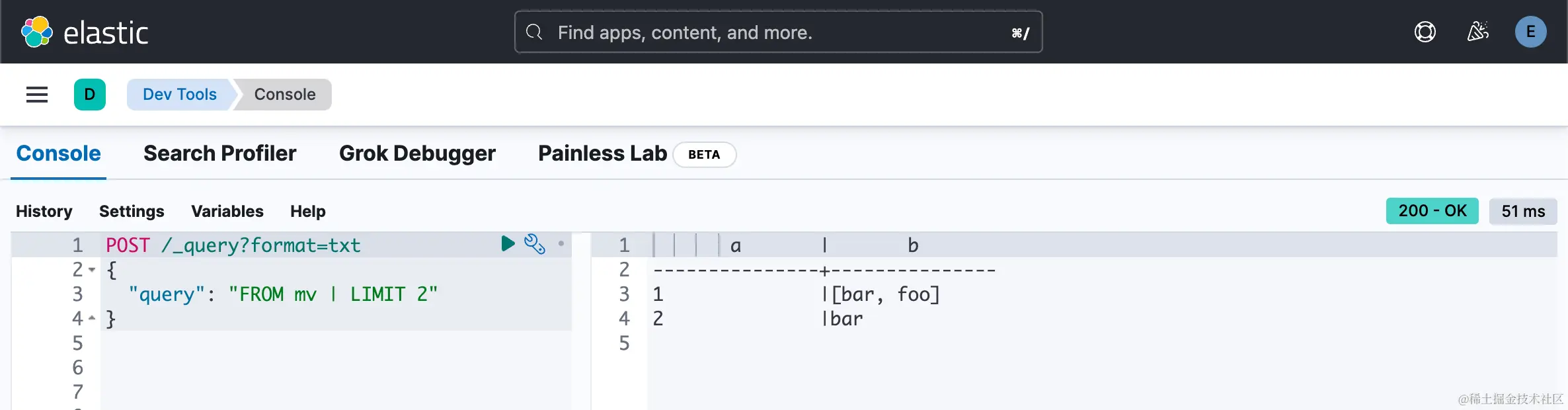Open the hamburger navigation menu
The width and height of the screenshot is (1568, 410).
pyautogui.click(x=37, y=95)
